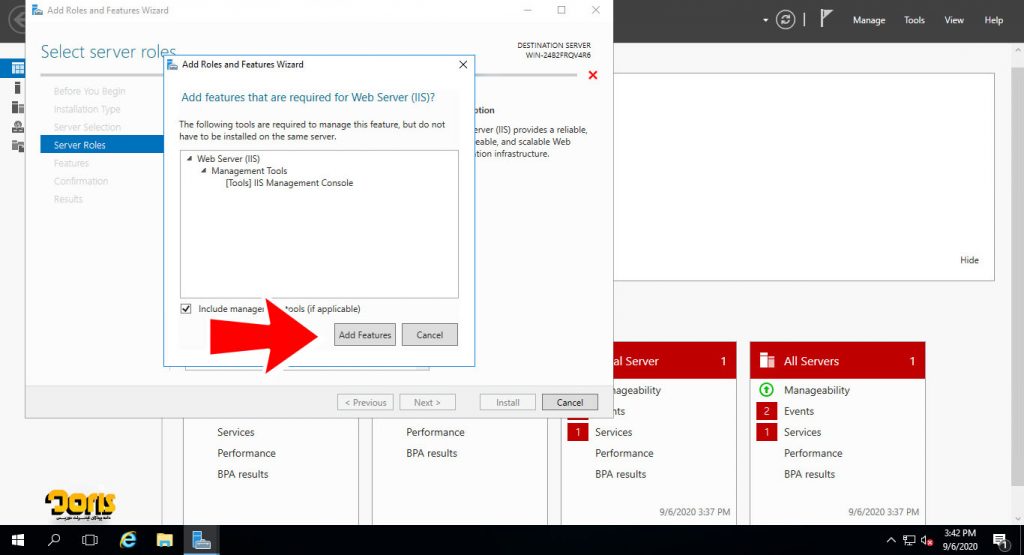Open Services in Local Server tile

613,432
